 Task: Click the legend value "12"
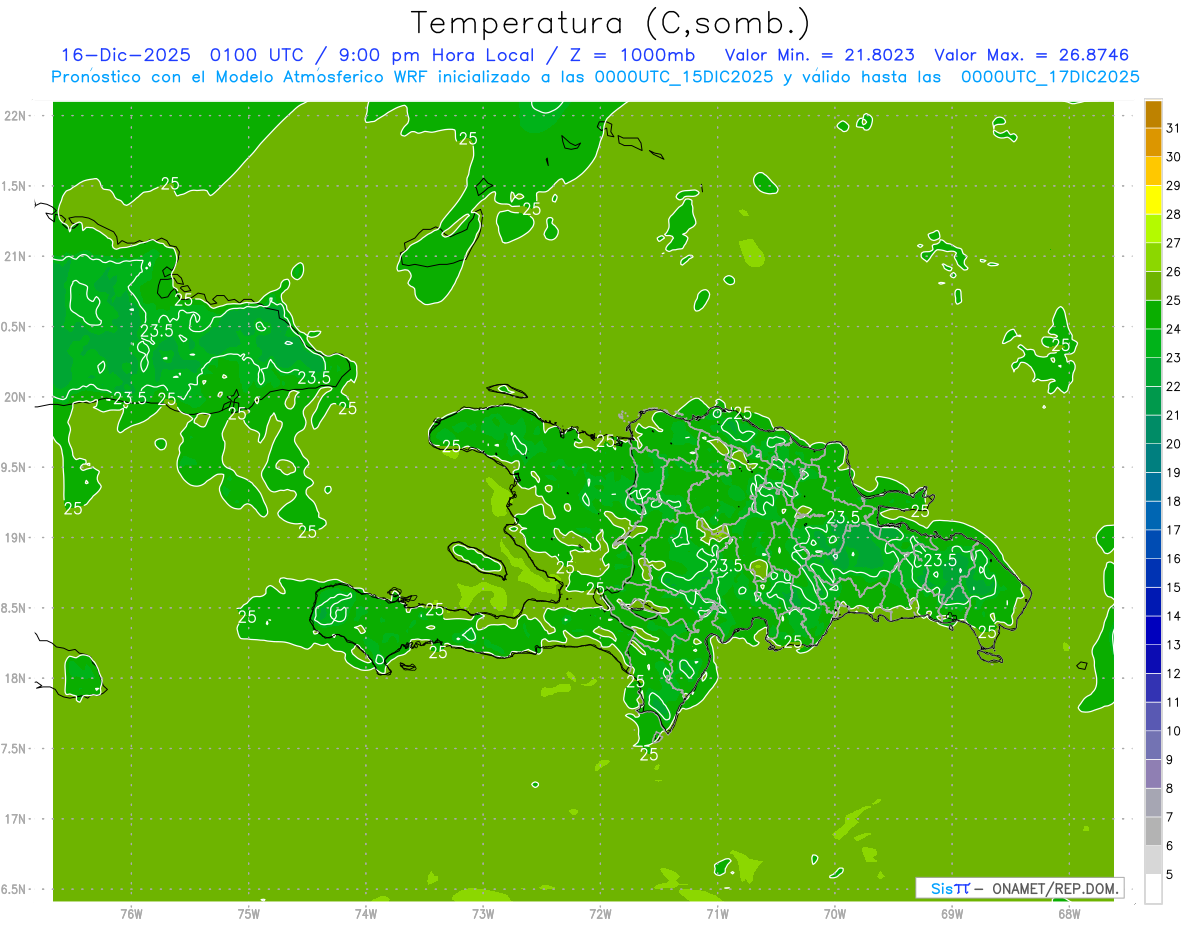tap(1174, 674)
